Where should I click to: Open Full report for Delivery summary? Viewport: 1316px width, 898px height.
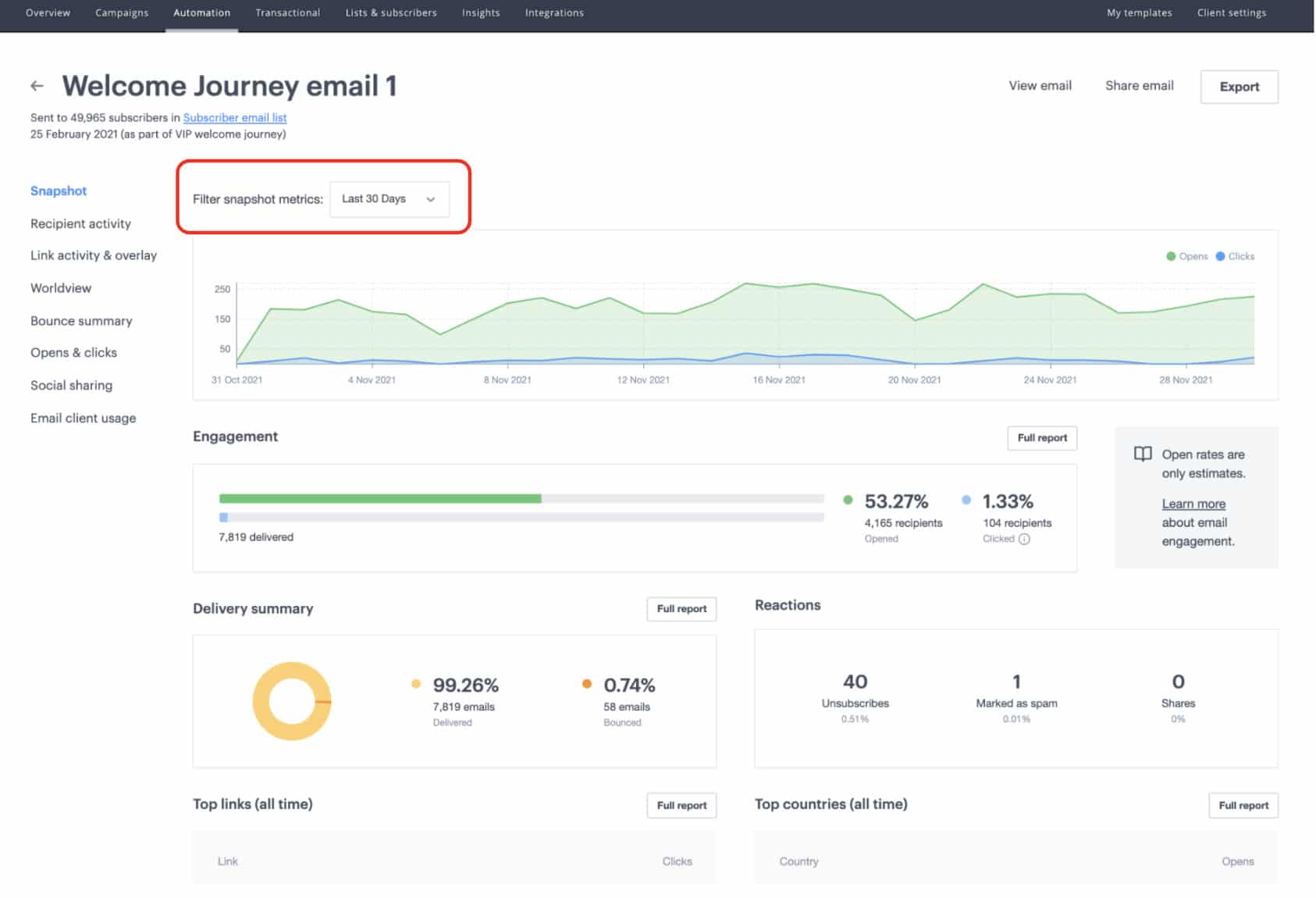681,609
